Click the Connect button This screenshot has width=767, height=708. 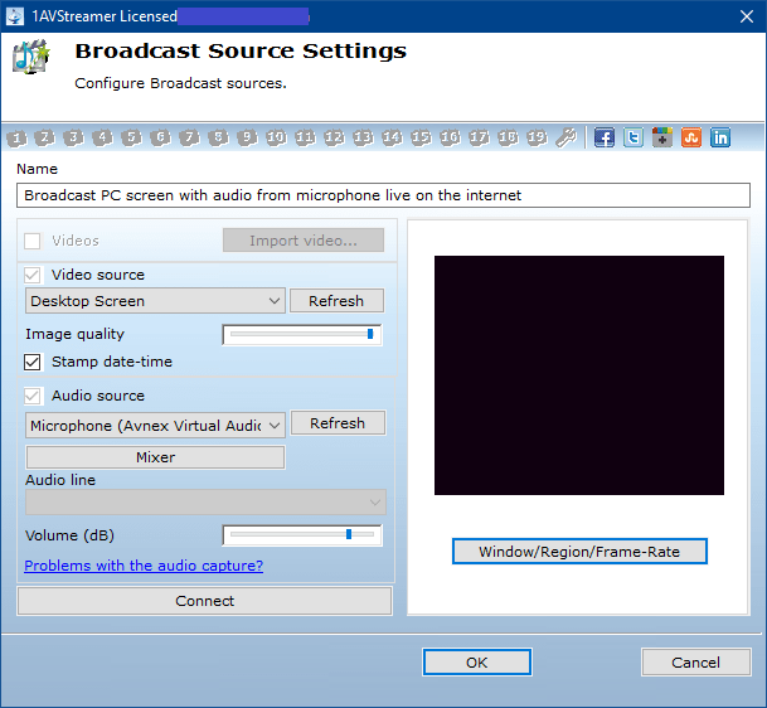point(204,601)
